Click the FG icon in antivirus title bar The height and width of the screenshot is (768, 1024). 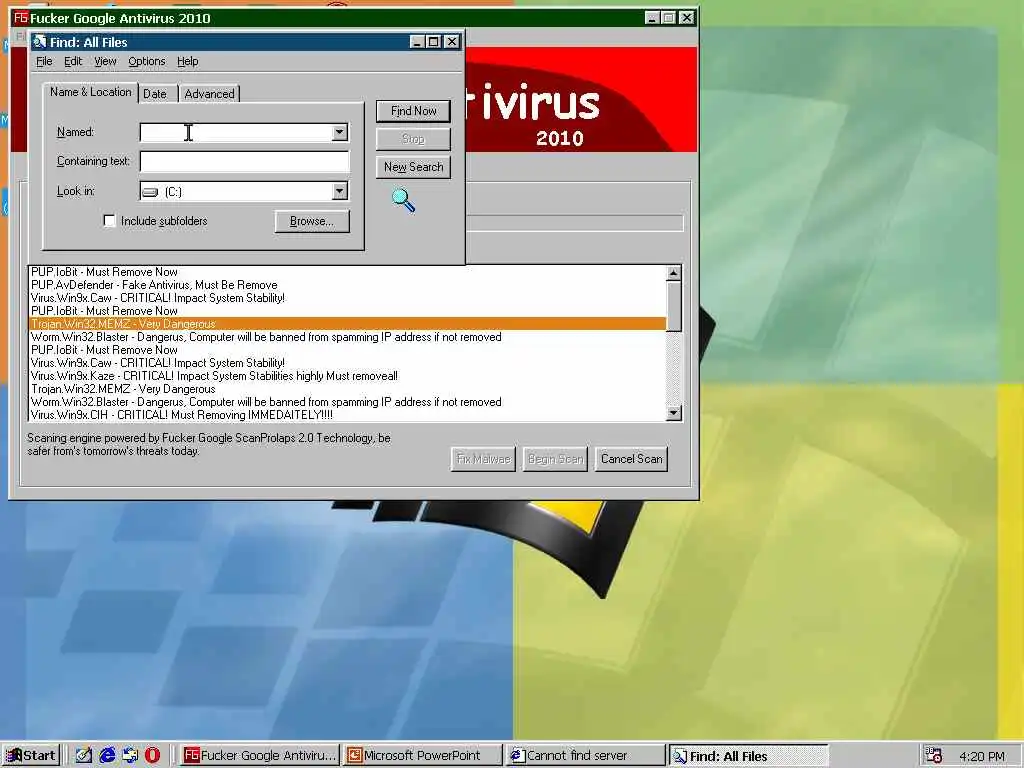coord(20,18)
